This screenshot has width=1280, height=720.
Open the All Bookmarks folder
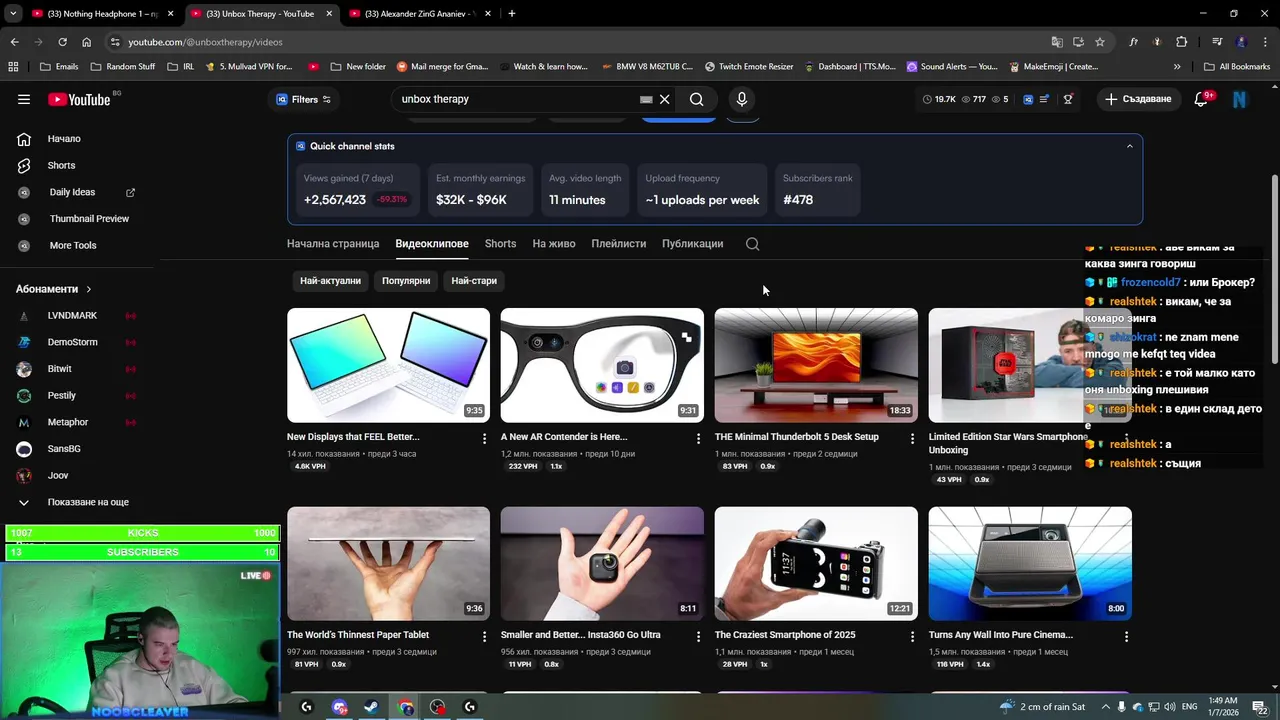(1237, 67)
